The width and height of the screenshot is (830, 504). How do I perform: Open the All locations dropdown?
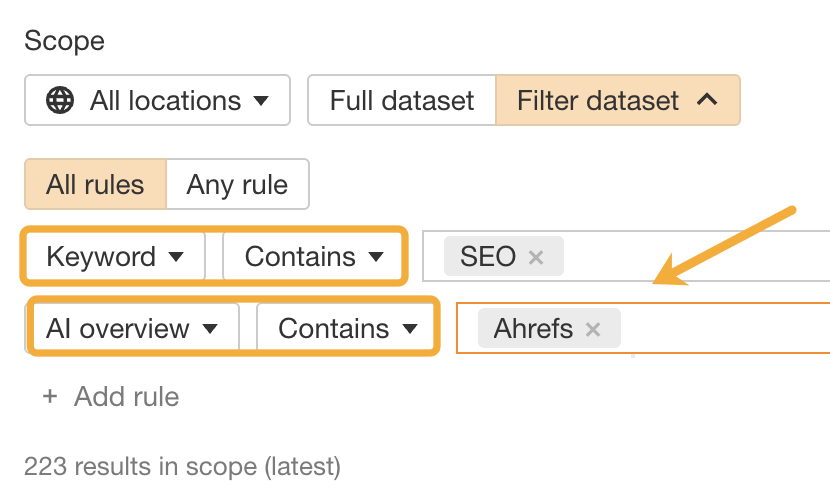(165, 101)
